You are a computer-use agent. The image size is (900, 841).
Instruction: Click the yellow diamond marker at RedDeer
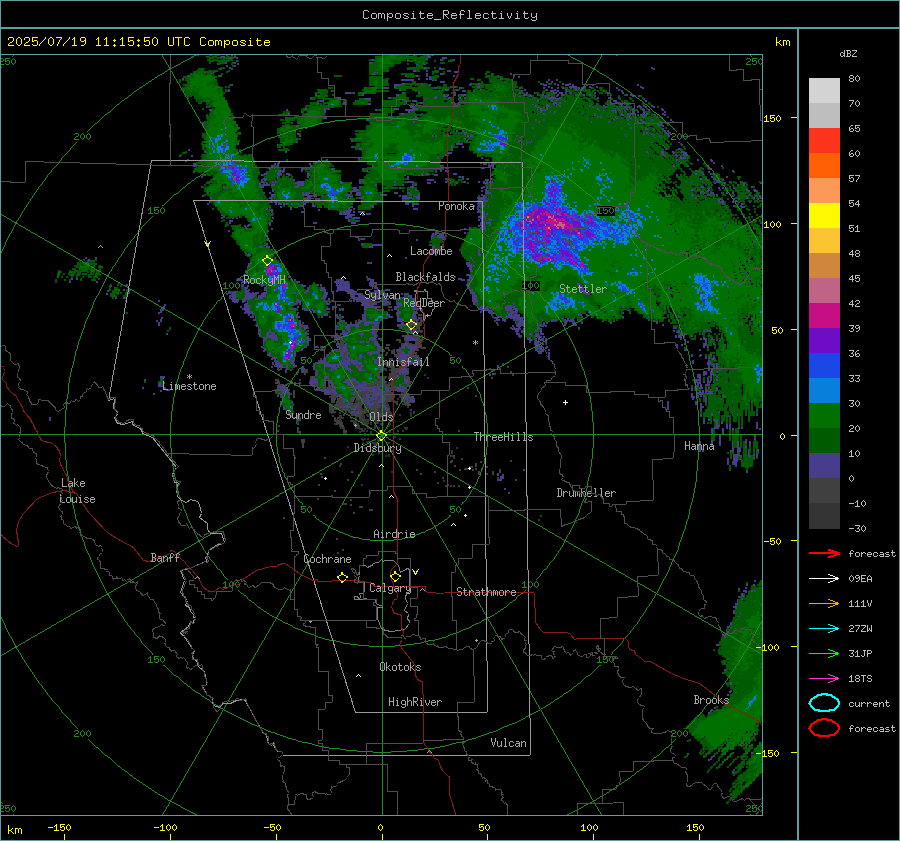pyautogui.click(x=412, y=324)
